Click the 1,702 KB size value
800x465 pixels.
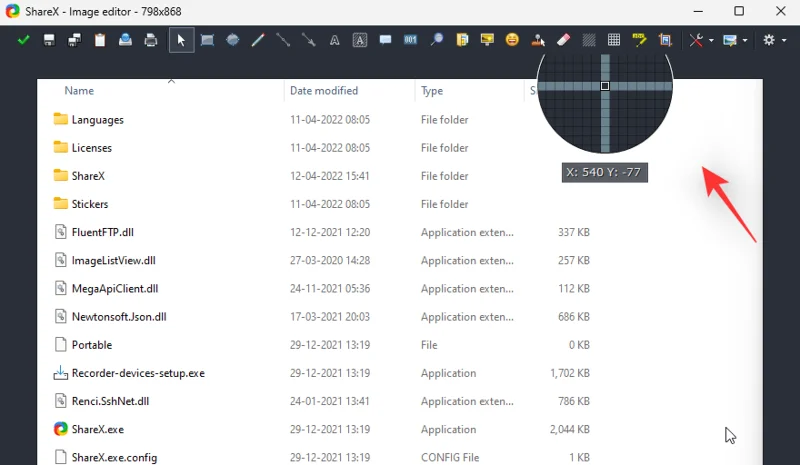point(570,373)
